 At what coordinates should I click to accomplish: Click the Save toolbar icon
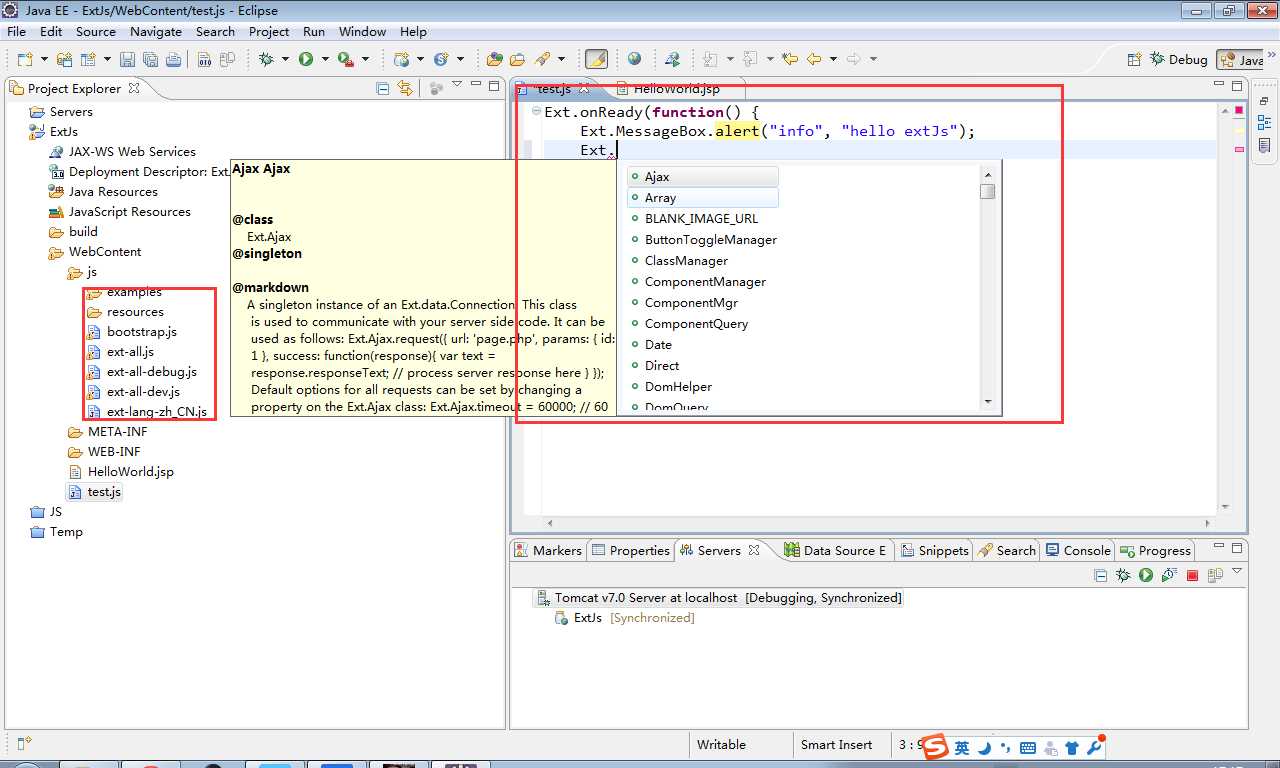click(127, 59)
